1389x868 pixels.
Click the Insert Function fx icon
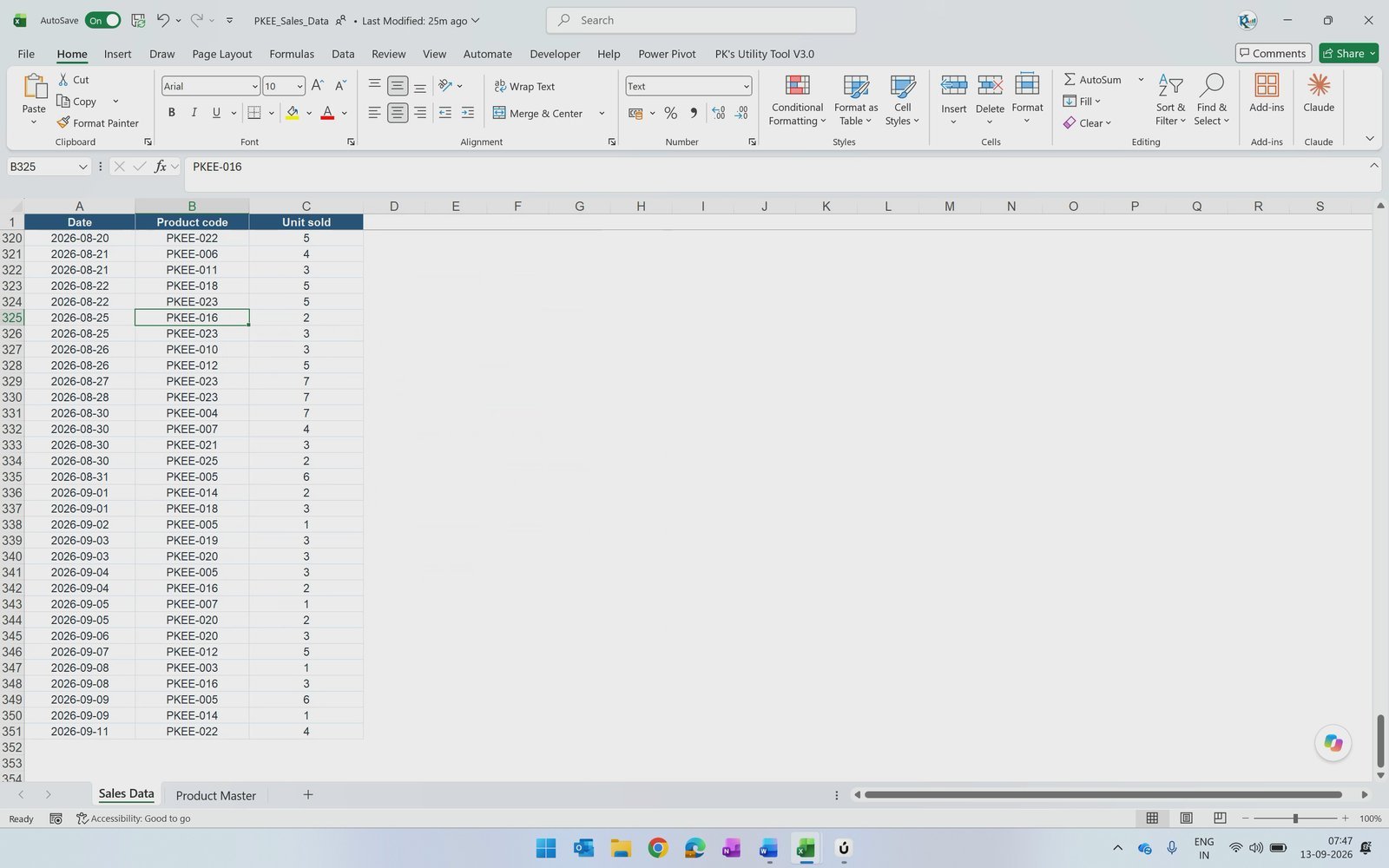point(161,167)
